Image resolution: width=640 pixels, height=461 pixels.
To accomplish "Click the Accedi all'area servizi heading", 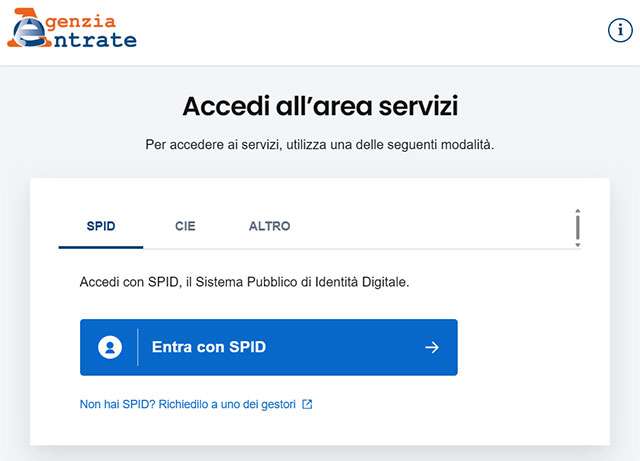I will [320, 106].
